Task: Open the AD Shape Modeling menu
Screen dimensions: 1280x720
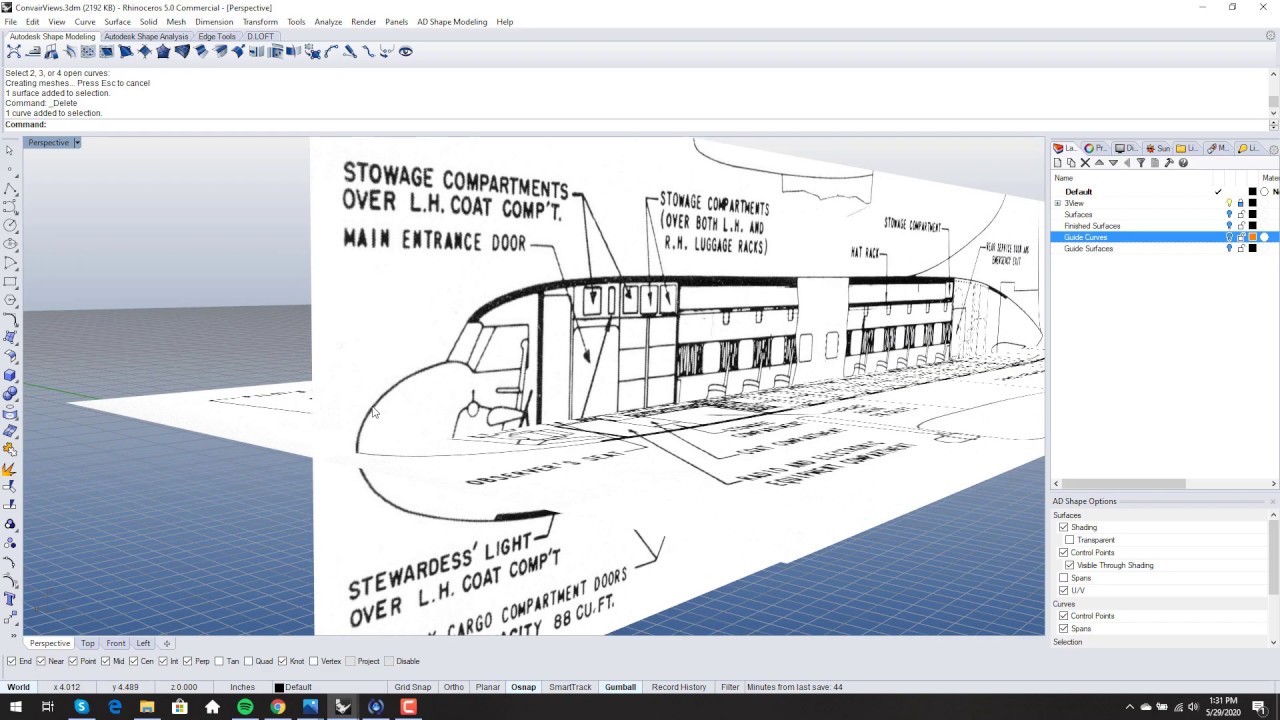Action: coord(452,21)
